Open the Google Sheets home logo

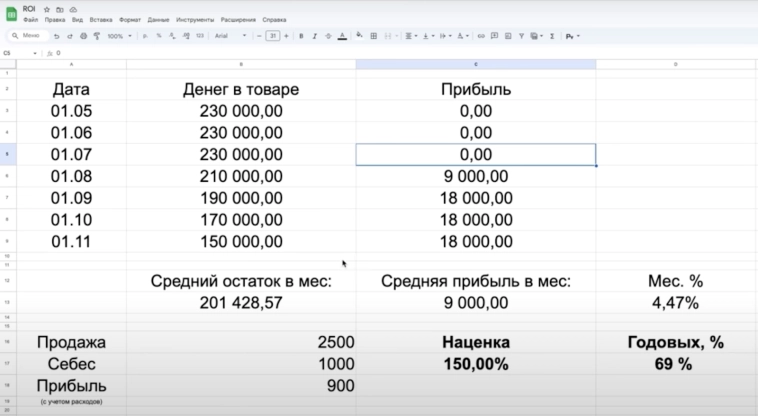tap(11, 14)
